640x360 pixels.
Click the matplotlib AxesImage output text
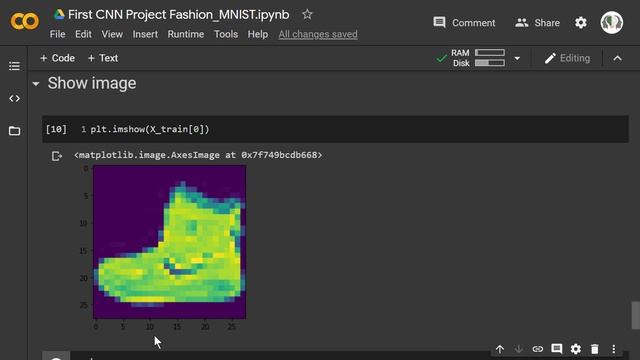[198, 155]
